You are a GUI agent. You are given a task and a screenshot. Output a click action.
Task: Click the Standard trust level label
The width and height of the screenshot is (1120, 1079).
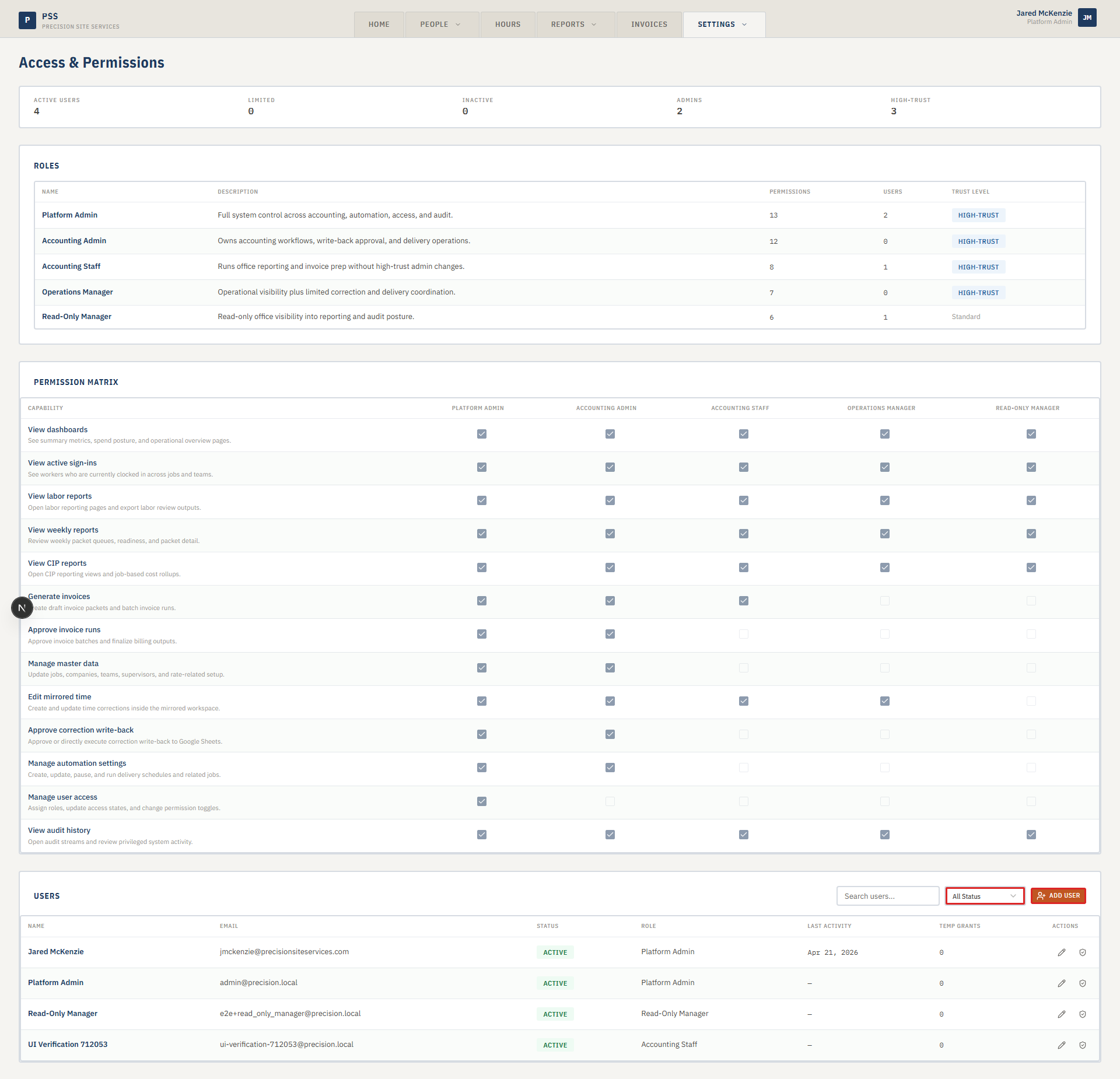[x=966, y=317]
